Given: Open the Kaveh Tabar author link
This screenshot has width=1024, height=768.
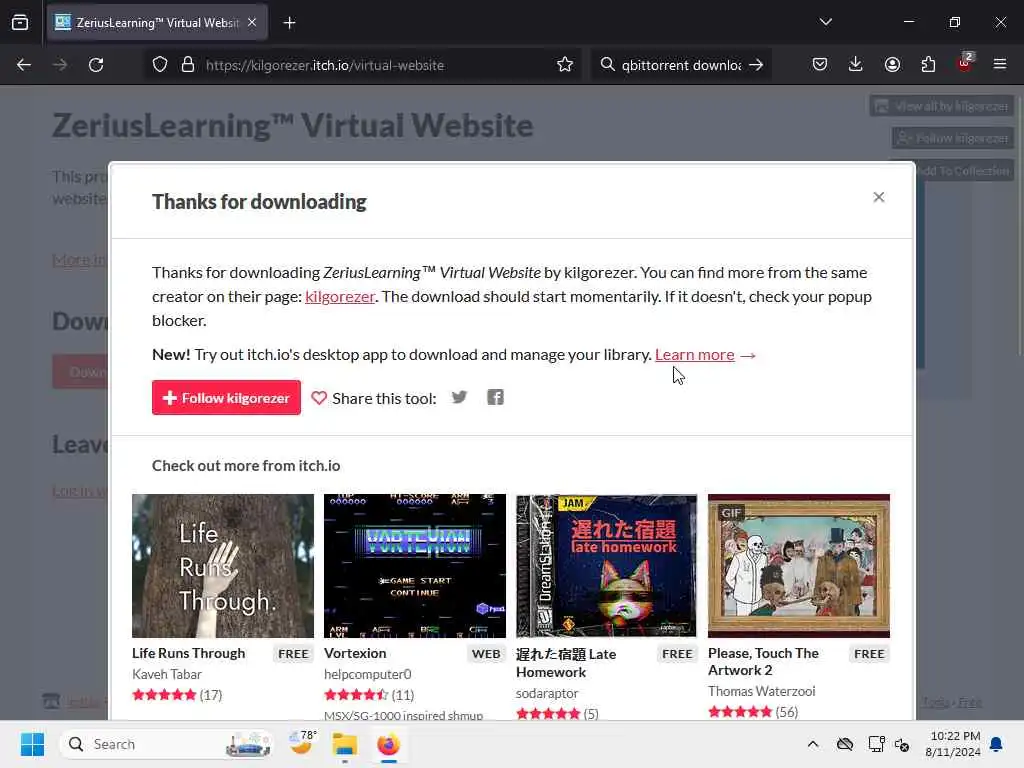Looking at the screenshot, I should 167,674.
